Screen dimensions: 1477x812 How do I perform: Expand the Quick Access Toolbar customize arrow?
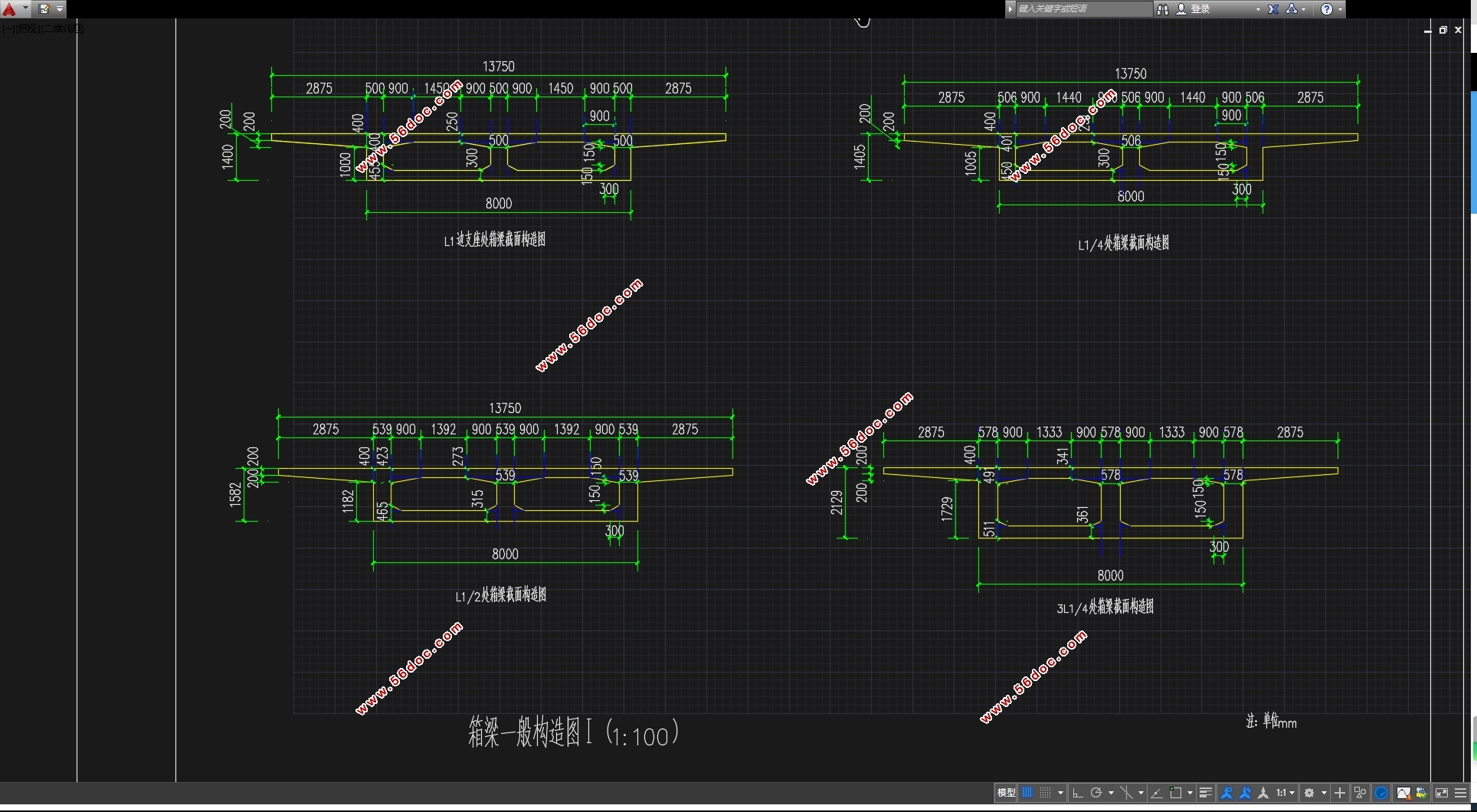pyautogui.click(x=60, y=9)
